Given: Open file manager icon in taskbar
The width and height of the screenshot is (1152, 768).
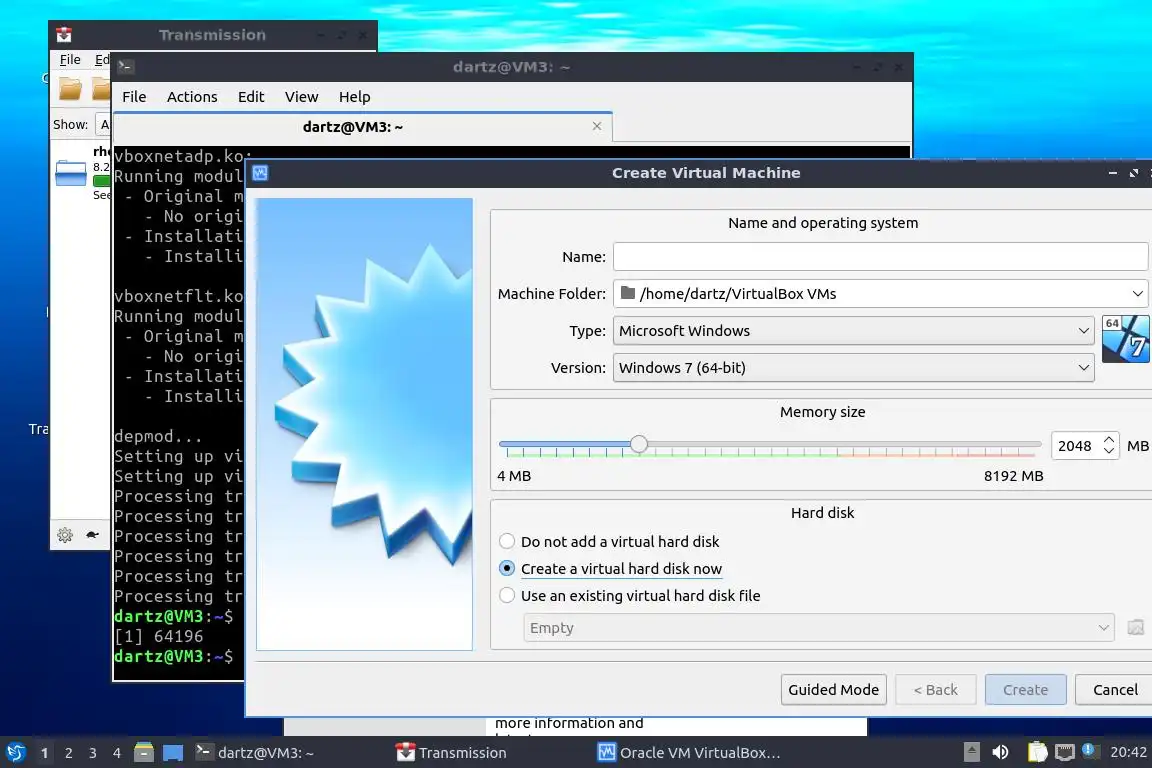Looking at the screenshot, I should click(x=144, y=753).
